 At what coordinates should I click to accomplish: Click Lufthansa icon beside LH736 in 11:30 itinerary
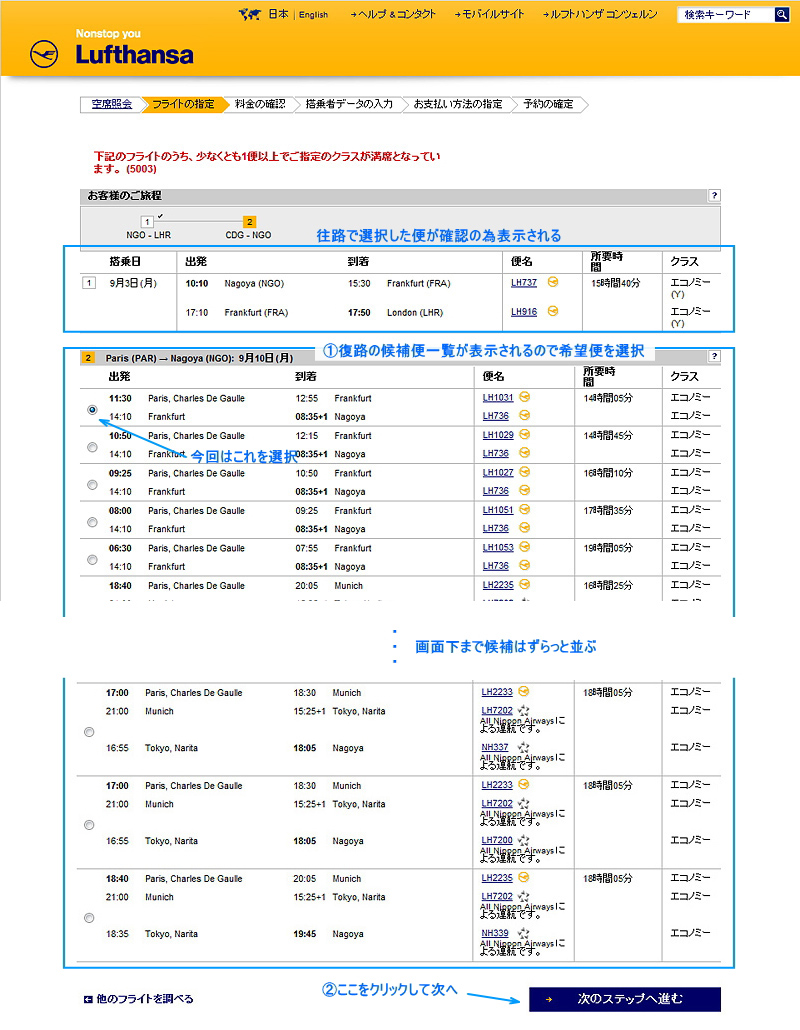pyautogui.click(x=525, y=415)
